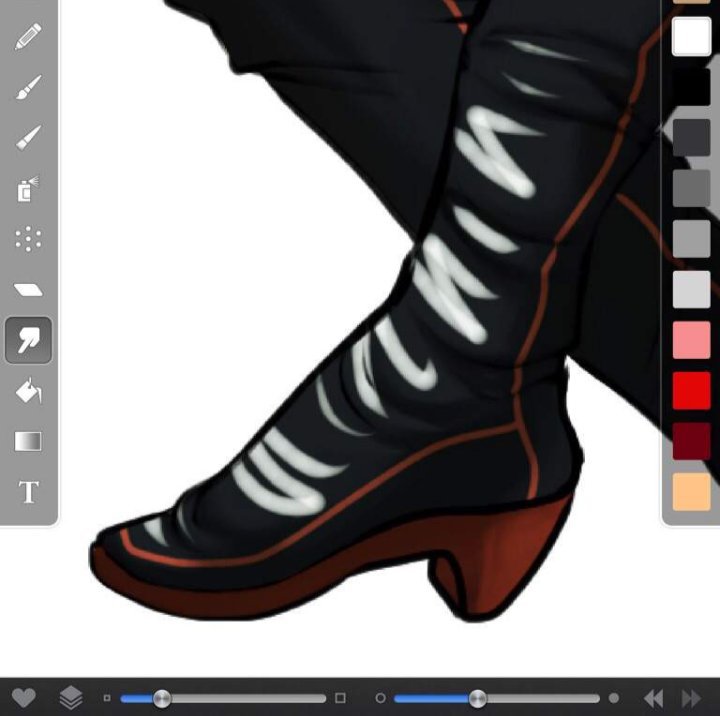Select the Paint bucket fill tool
The width and height of the screenshot is (720, 716).
tap(28, 391)
